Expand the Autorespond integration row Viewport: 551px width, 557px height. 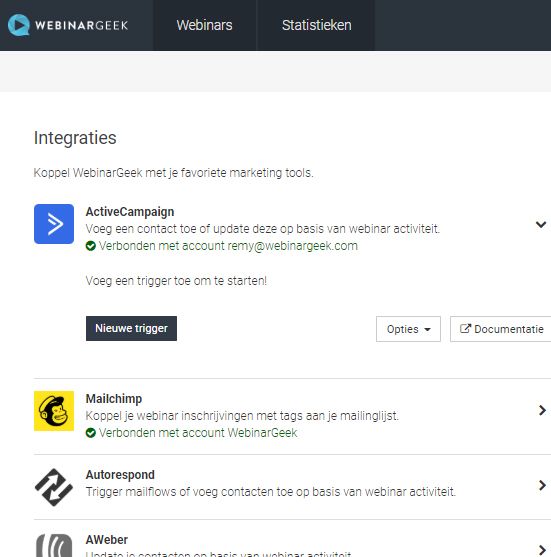tap(542, 485)
